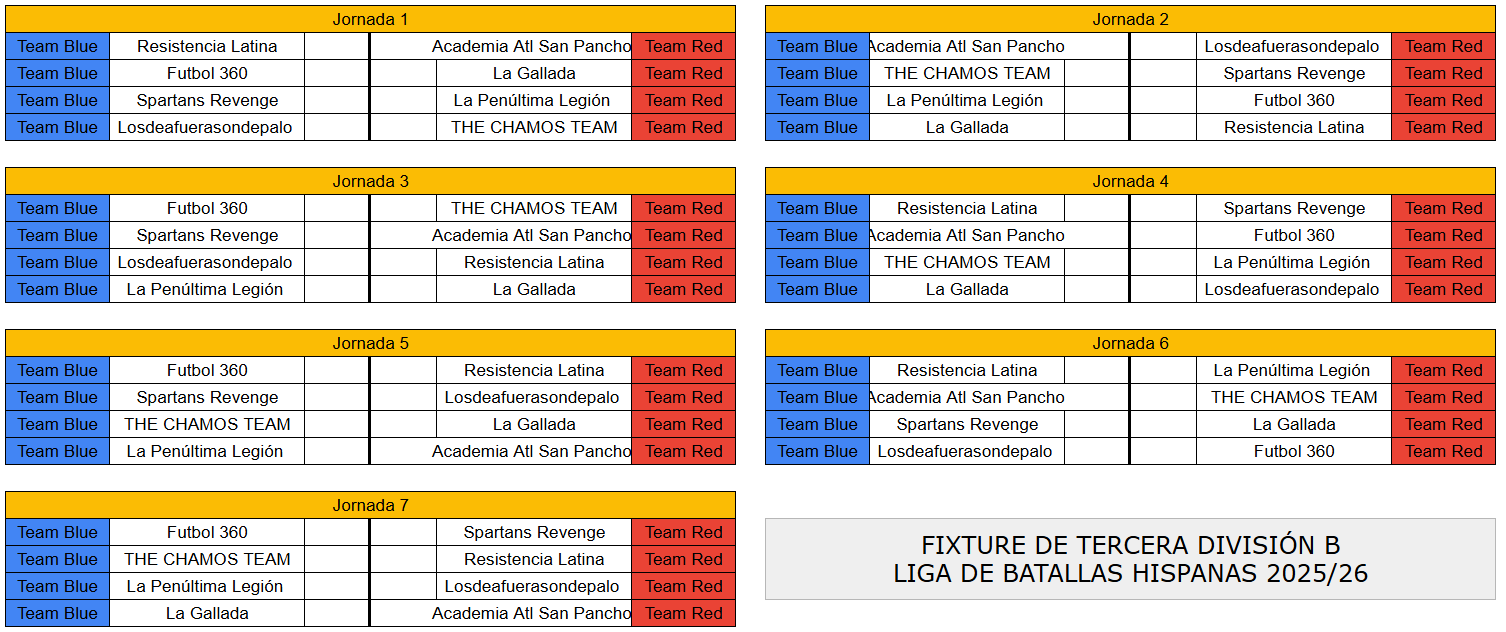Click the Jornada 1 header
Screen dimensions: 1506x632
coord(370,19)
